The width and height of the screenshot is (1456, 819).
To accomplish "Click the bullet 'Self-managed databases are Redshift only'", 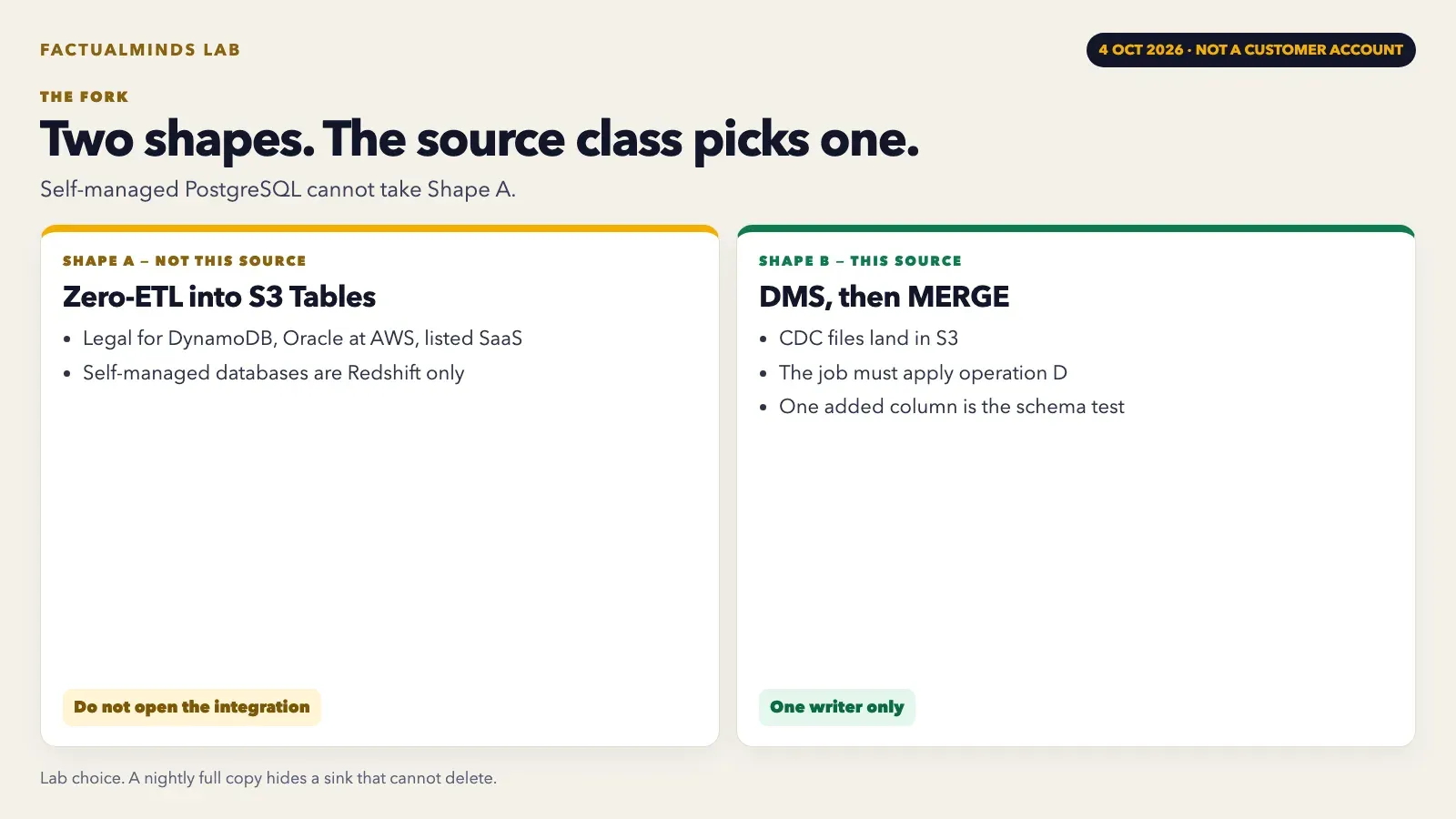I will tap(273, 373).
